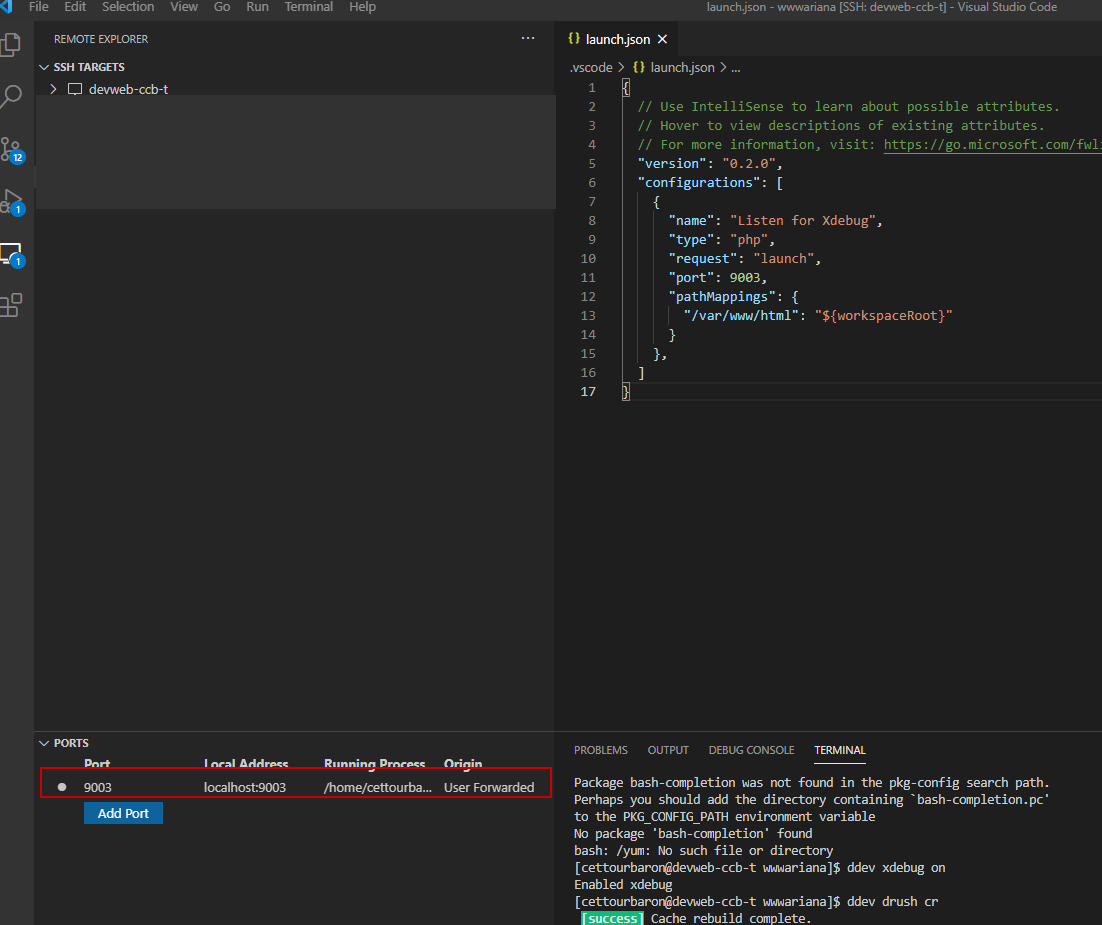1102x925 pixels.
Task: Open the View menu
Action: click(x=184, y=7)
